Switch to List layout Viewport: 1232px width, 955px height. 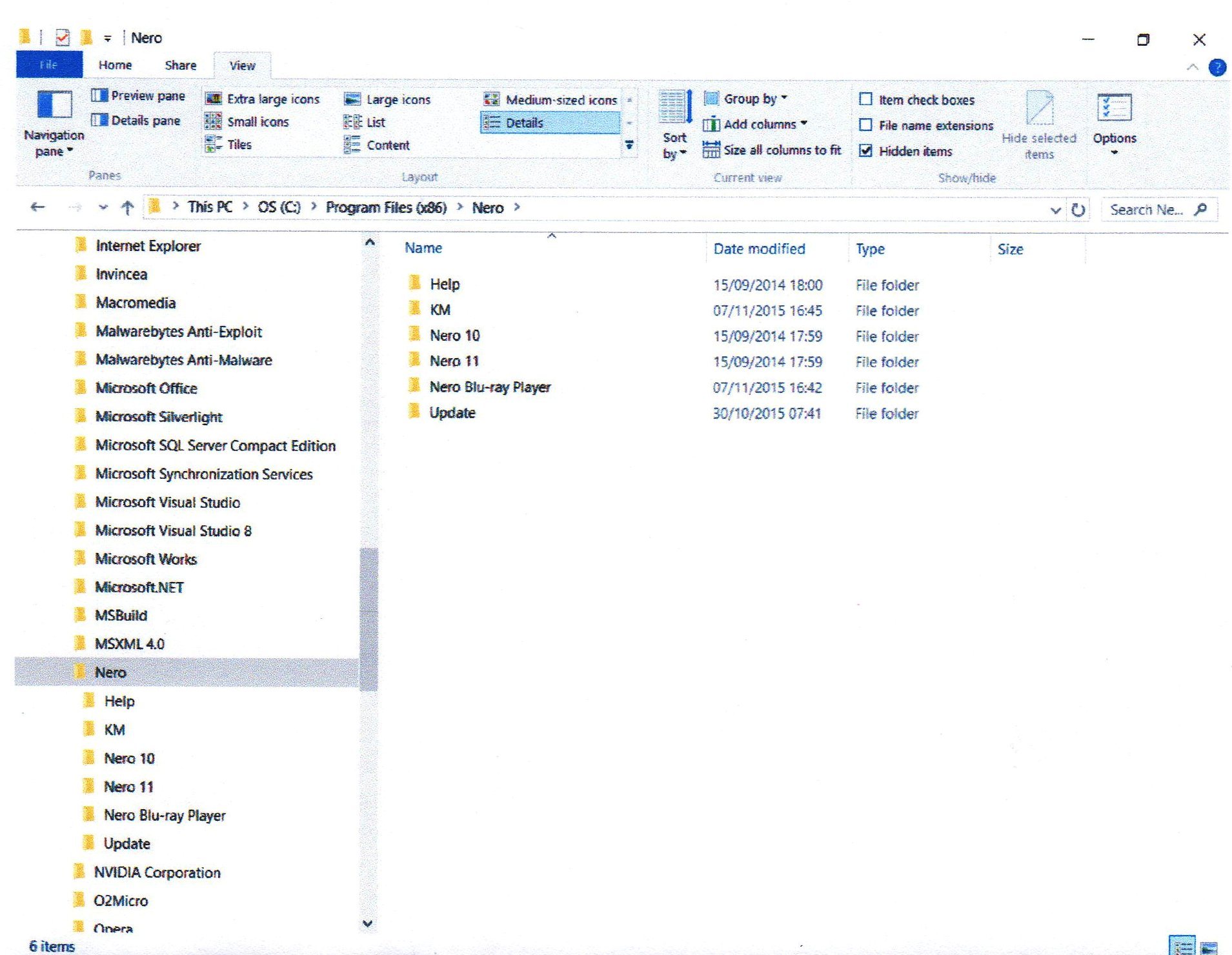pyautogui.click(x=365, y=122)
